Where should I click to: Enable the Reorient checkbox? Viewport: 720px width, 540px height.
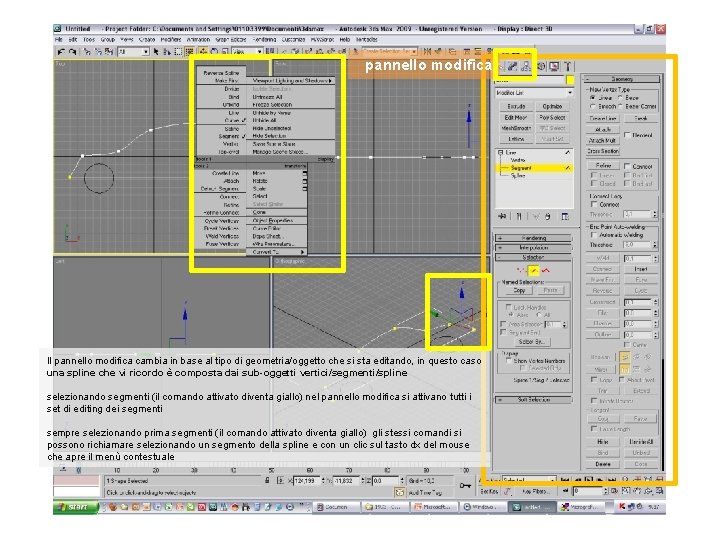point(627,135)
